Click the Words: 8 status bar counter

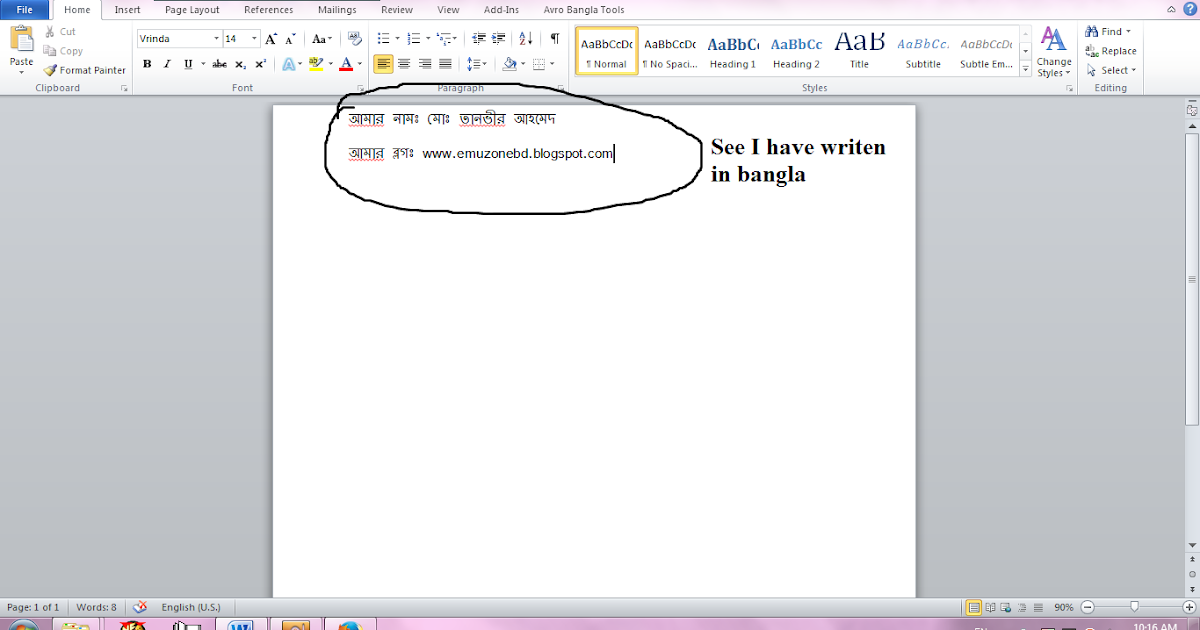click(96, 607)
